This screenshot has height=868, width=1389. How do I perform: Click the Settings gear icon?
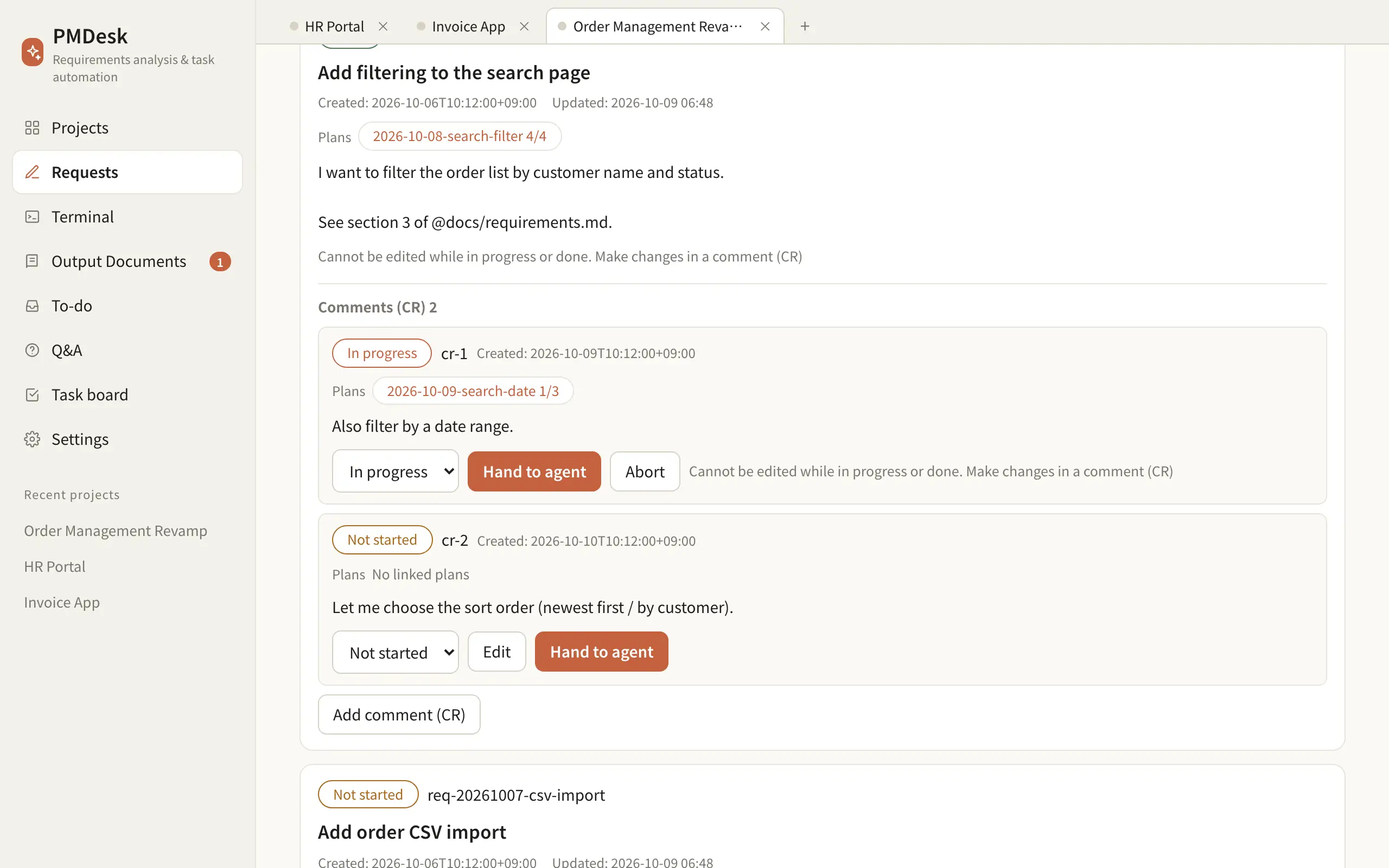coord(32,439)
